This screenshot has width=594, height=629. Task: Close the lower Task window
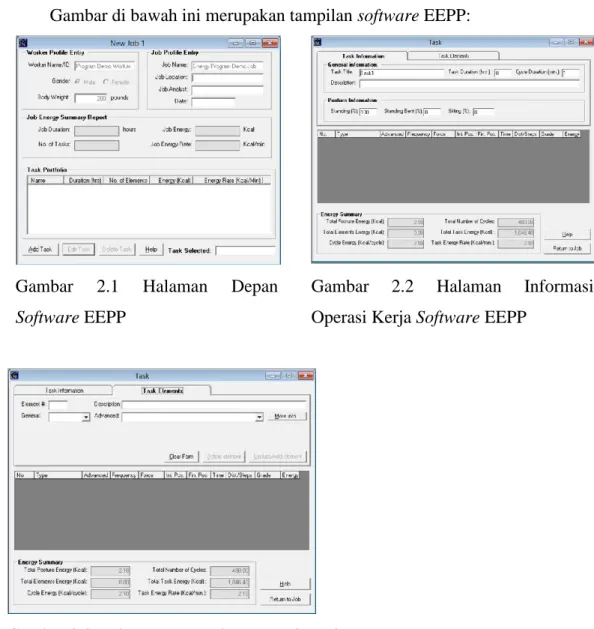(x=306, y=375)
